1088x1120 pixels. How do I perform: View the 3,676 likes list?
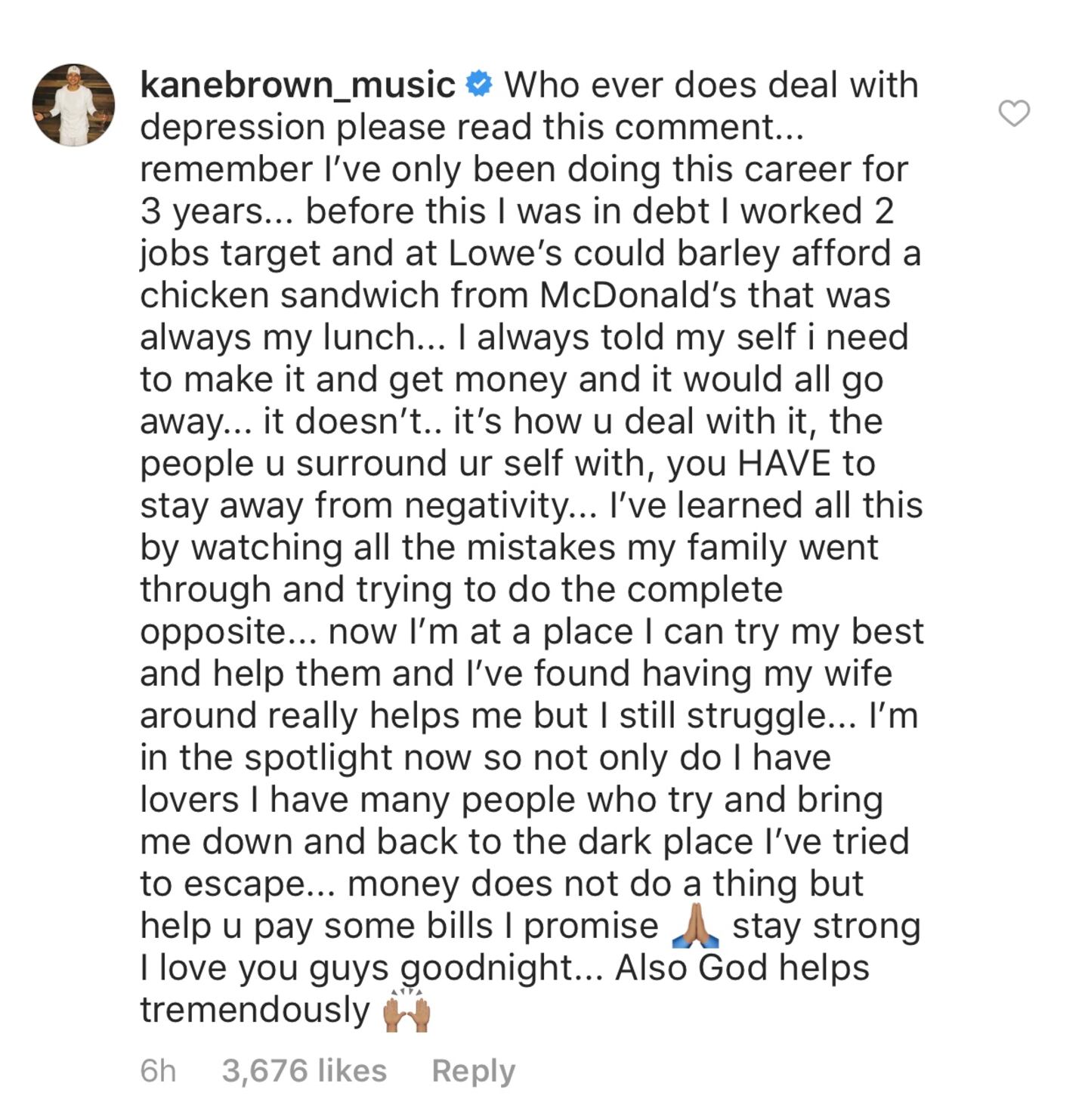(304, 1070)
